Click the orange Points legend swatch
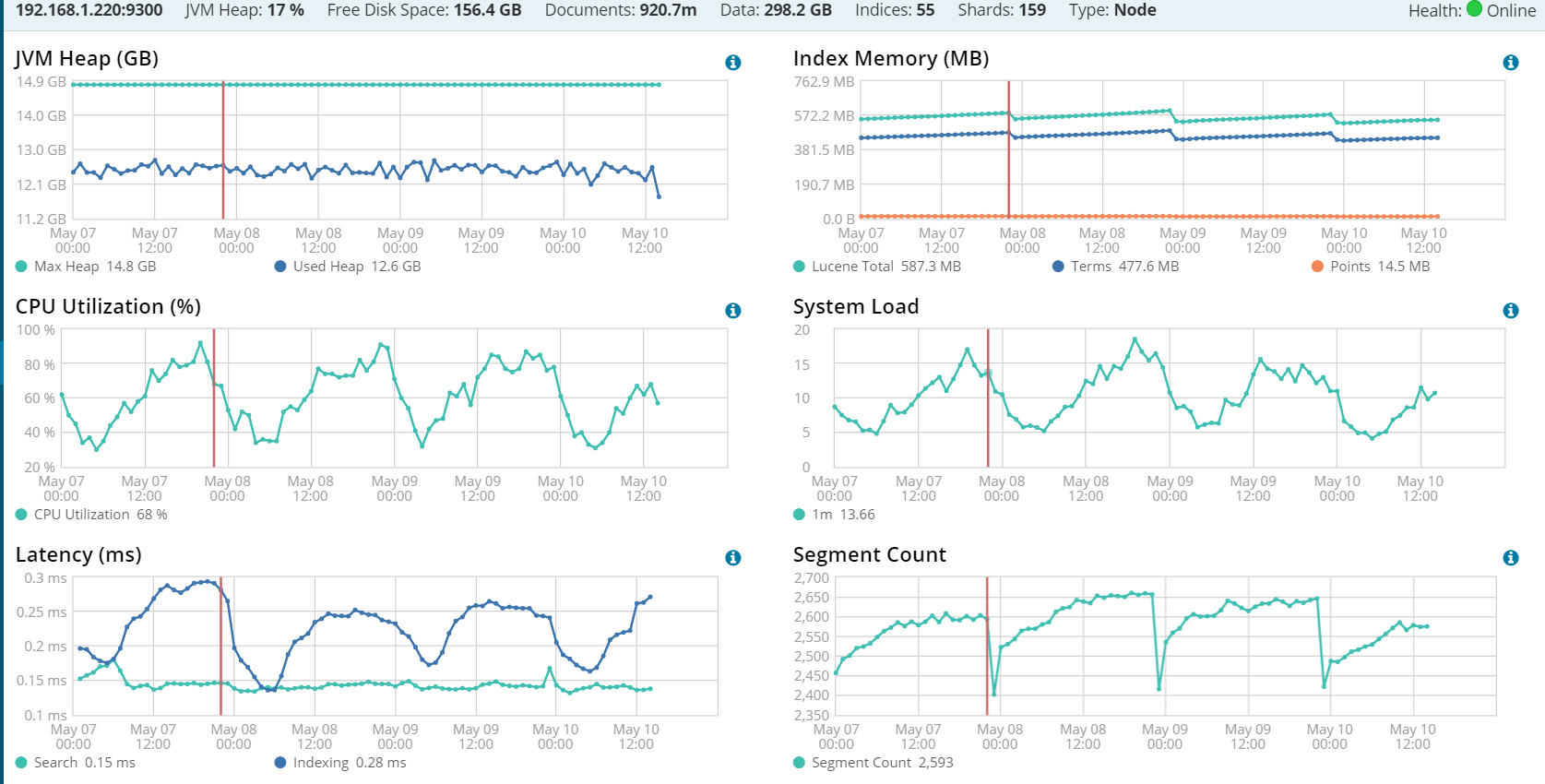Viewport: 1545px width, 784px height. point(1317,267)
